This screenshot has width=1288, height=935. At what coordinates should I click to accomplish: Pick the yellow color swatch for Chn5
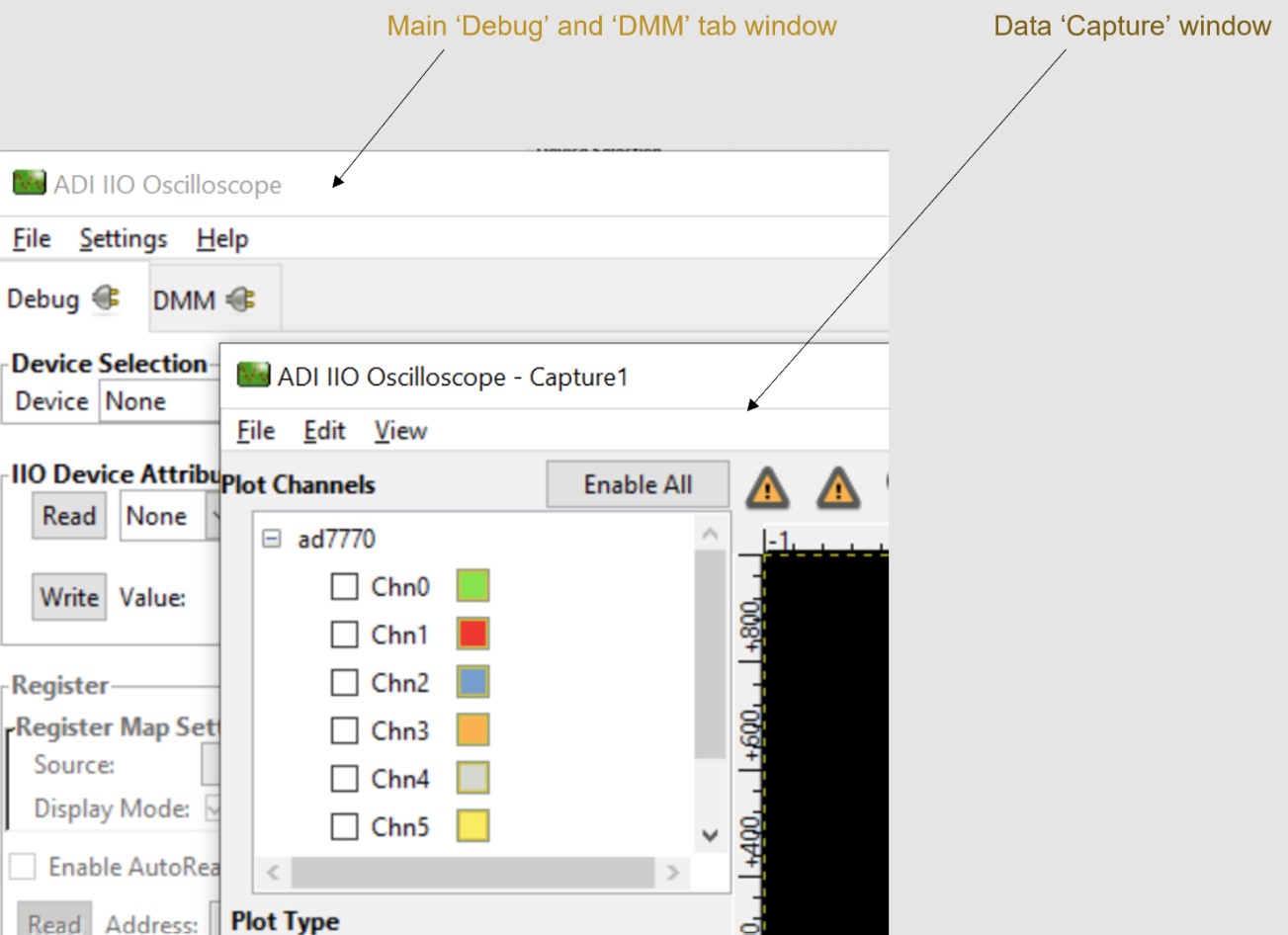pos(472,825)
